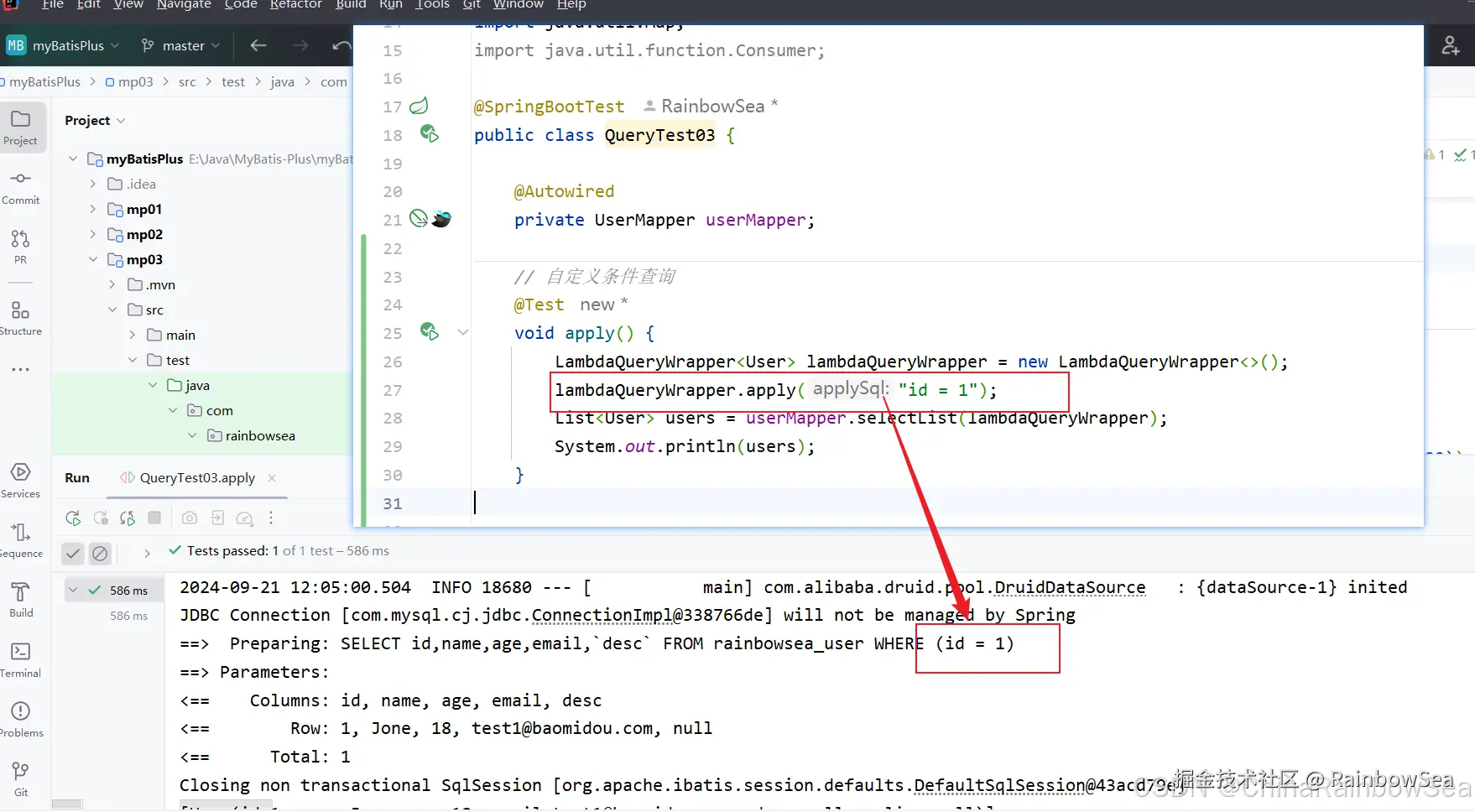1475x812 pixels.
Task: Select the passed test result 586 ms
Action: [x=113, y=591]
